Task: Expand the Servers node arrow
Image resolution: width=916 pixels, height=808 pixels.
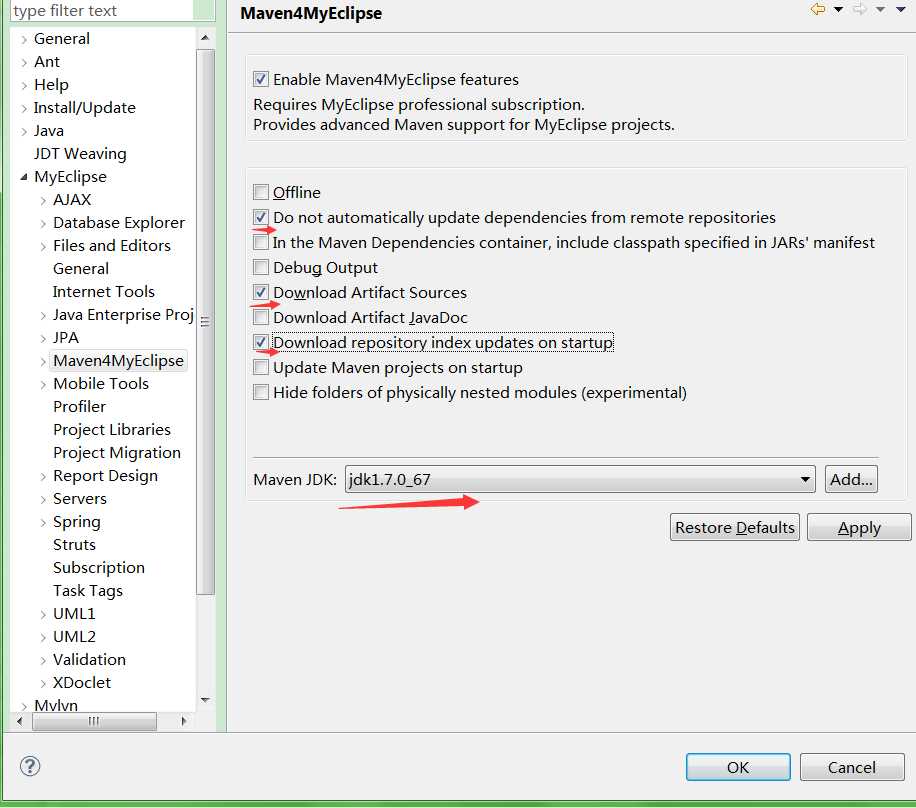Action: (43, 500)
